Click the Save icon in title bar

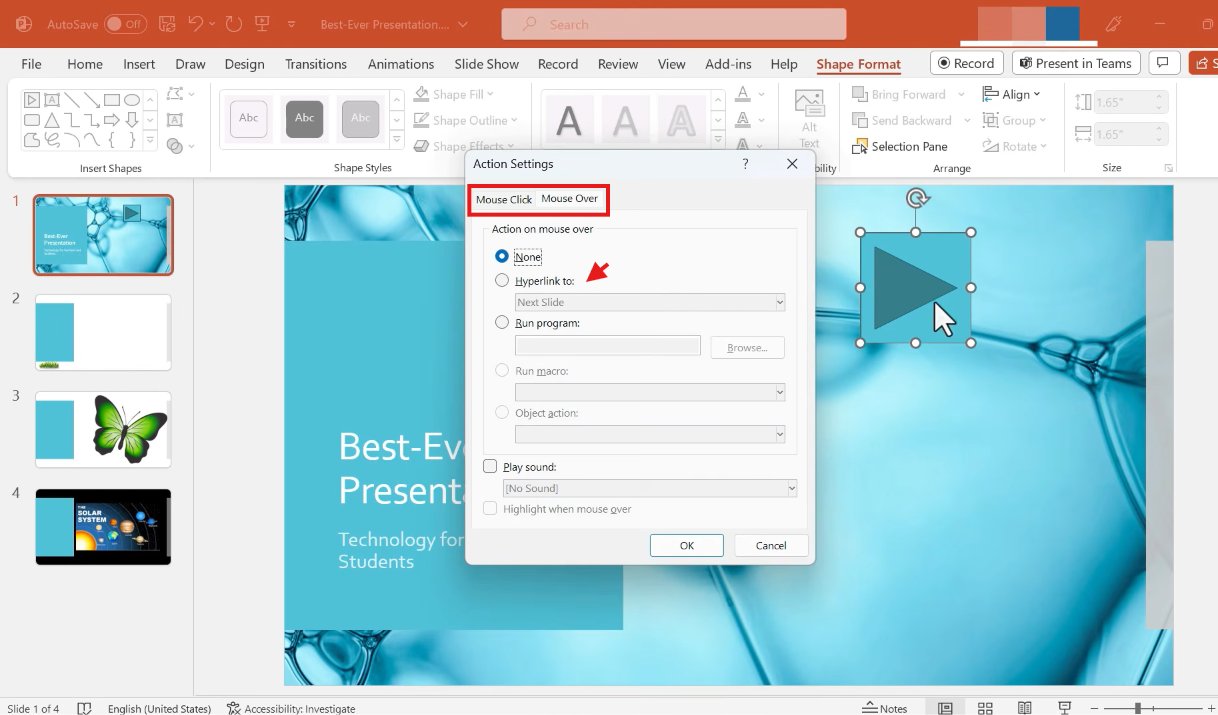point(168,23)
